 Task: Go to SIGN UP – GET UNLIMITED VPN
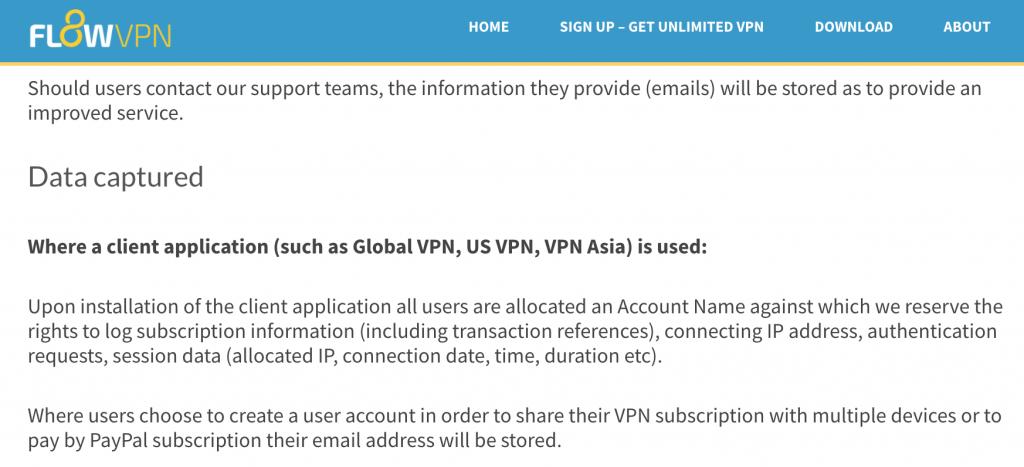coord(662,27)
